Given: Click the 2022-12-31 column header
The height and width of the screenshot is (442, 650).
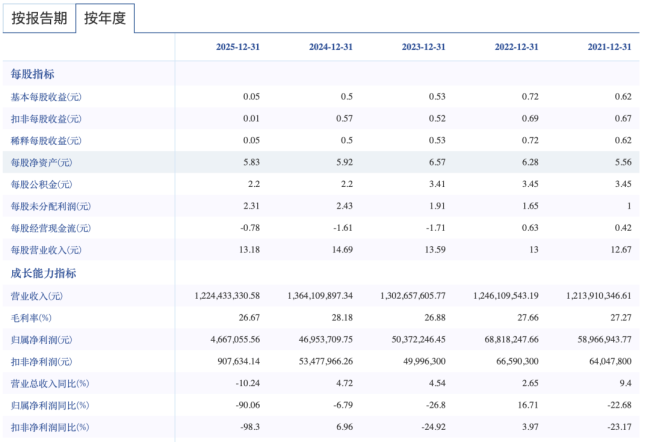Looking at the screenshot, I should 517,47.
